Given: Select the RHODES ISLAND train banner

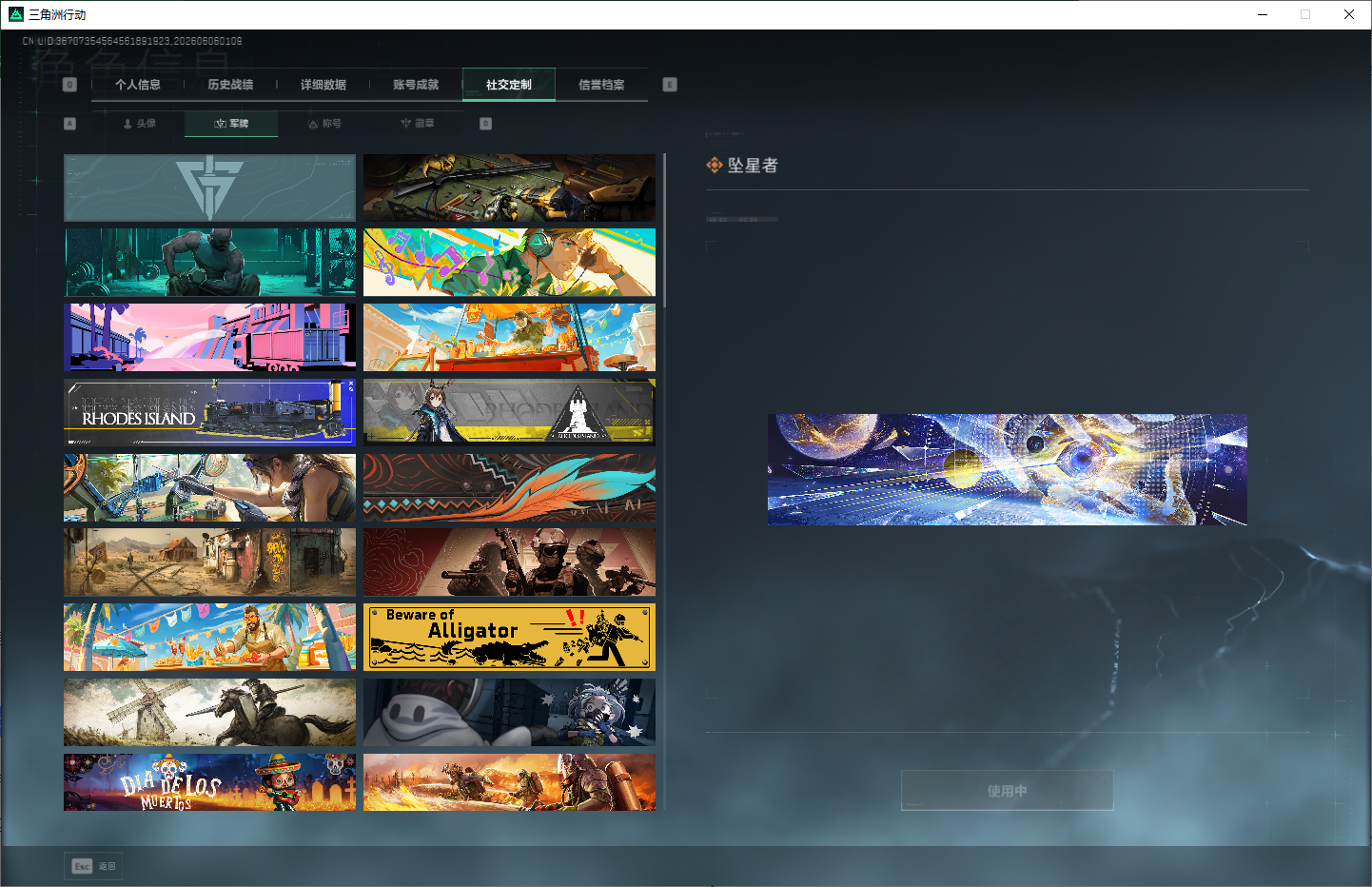Looking at the screenshot, I should [x=210, y=412].
